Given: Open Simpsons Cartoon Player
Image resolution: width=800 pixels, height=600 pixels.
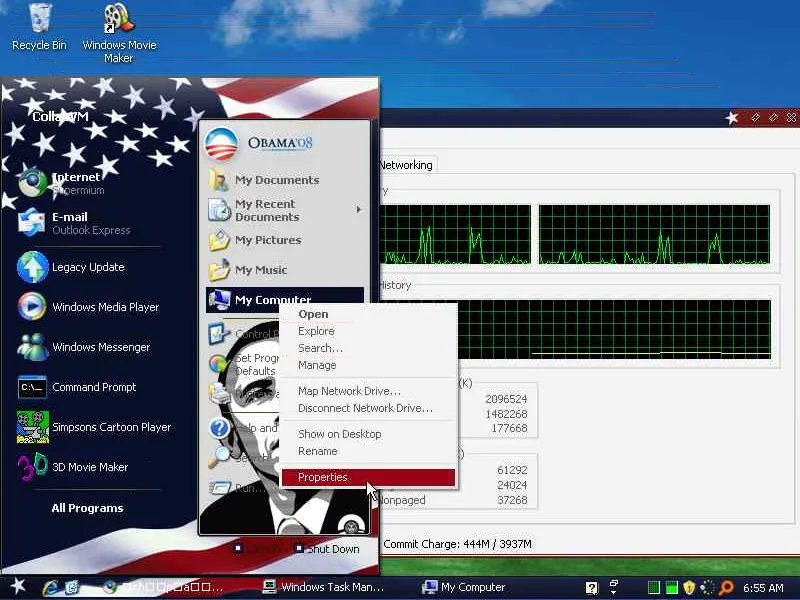Looking at the screenshot, I should (x=94, y=427).
